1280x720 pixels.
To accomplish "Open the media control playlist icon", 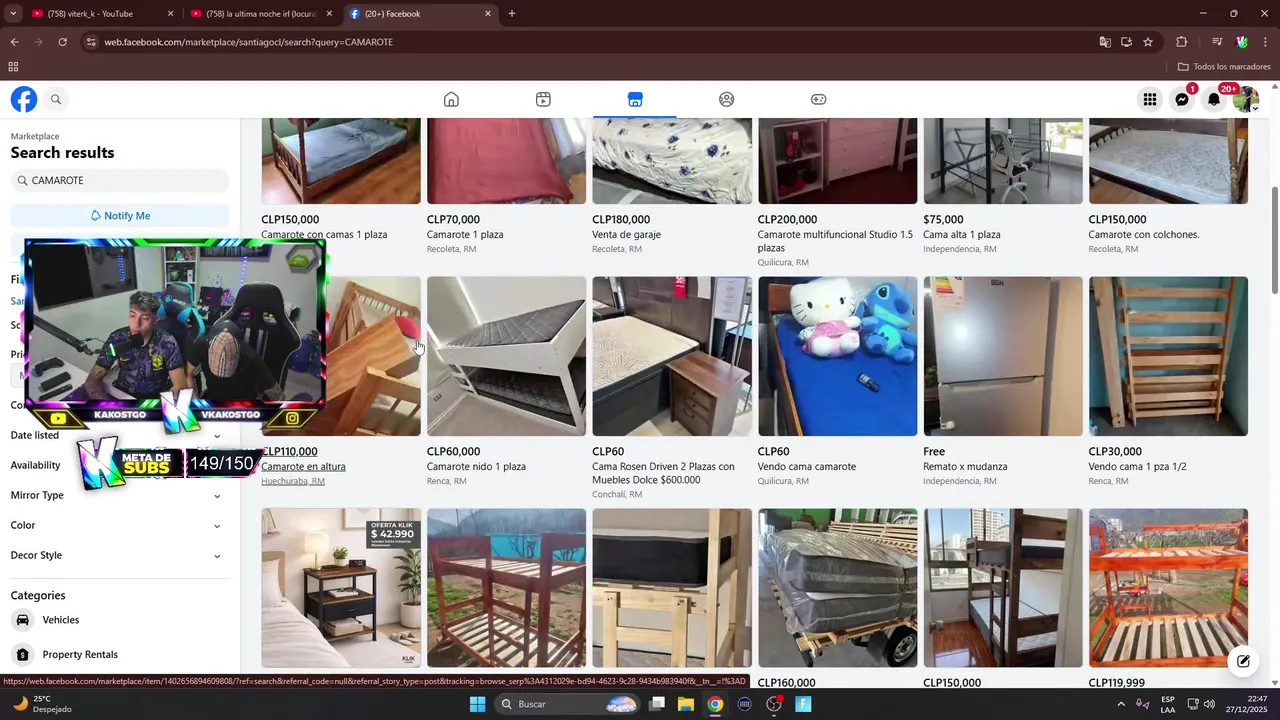I will 1217,42.
